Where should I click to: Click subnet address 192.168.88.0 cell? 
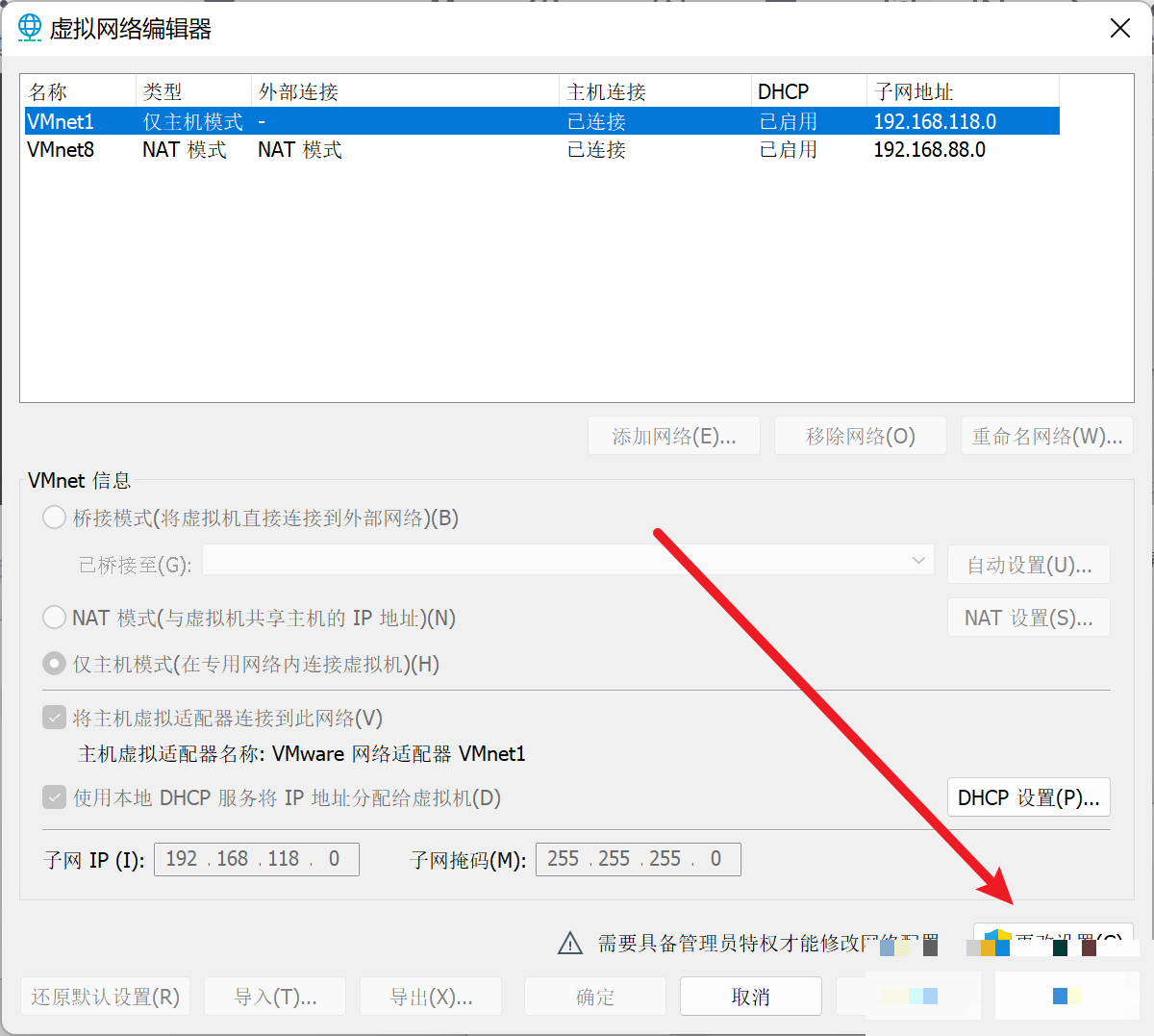point(929,149)
